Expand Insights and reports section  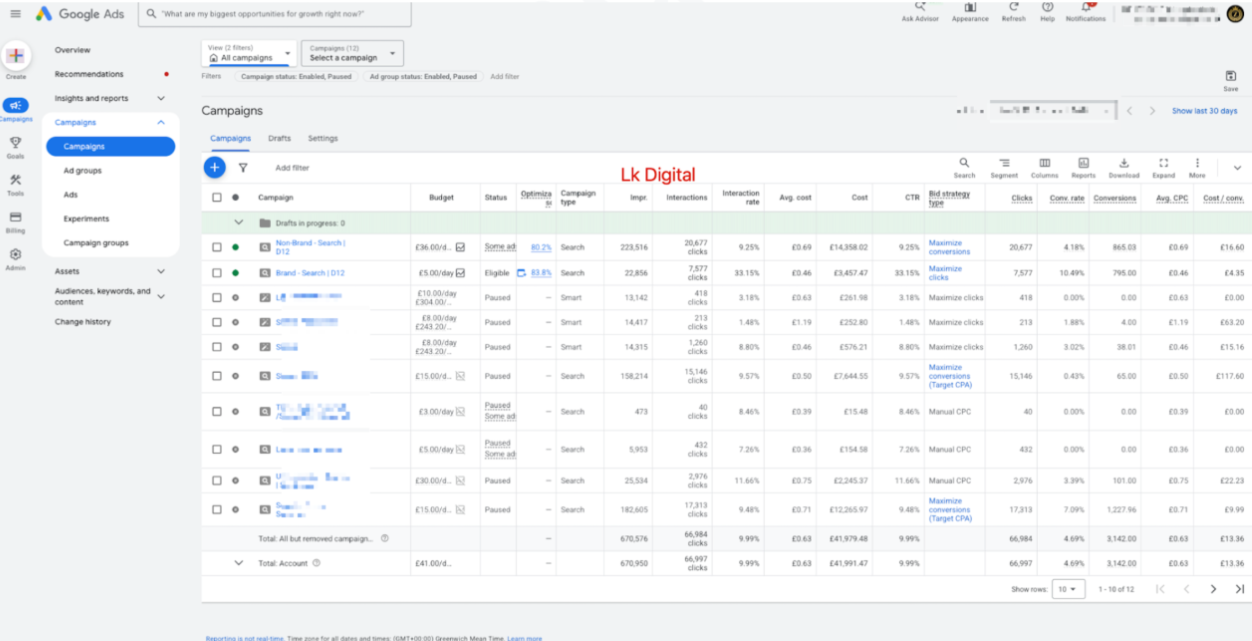pos(161,98)
